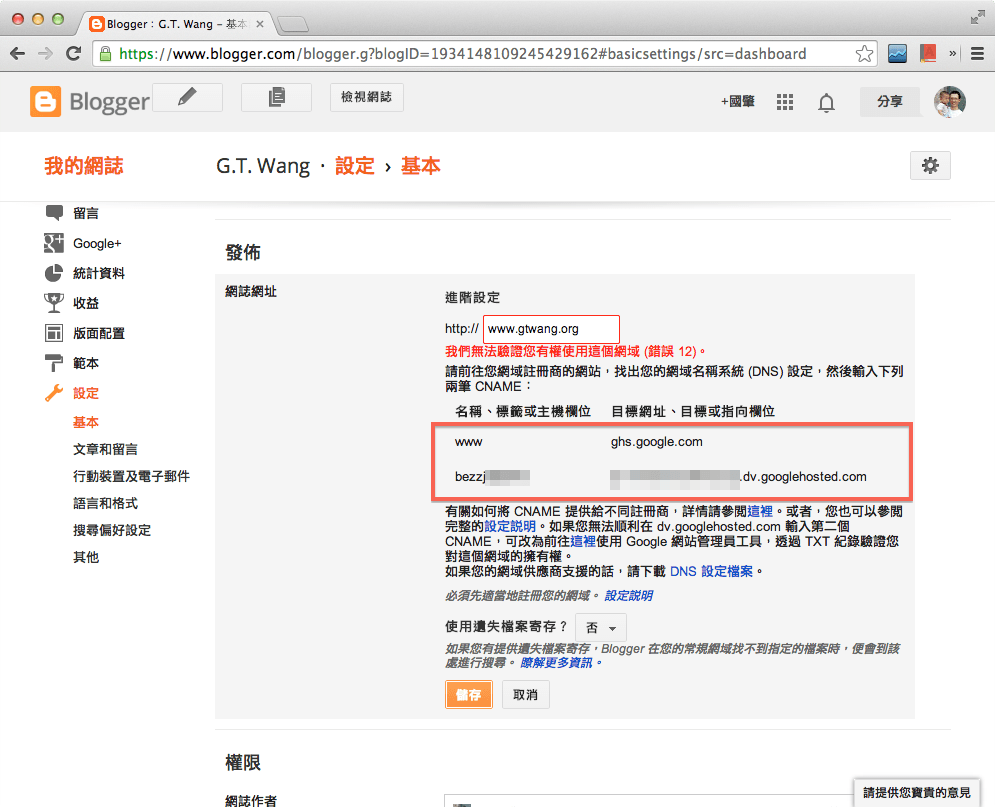Open the 否 dropdown for missing file hosting
The width and height of the screenshot is (995, 807).
(x=600, y=627)
